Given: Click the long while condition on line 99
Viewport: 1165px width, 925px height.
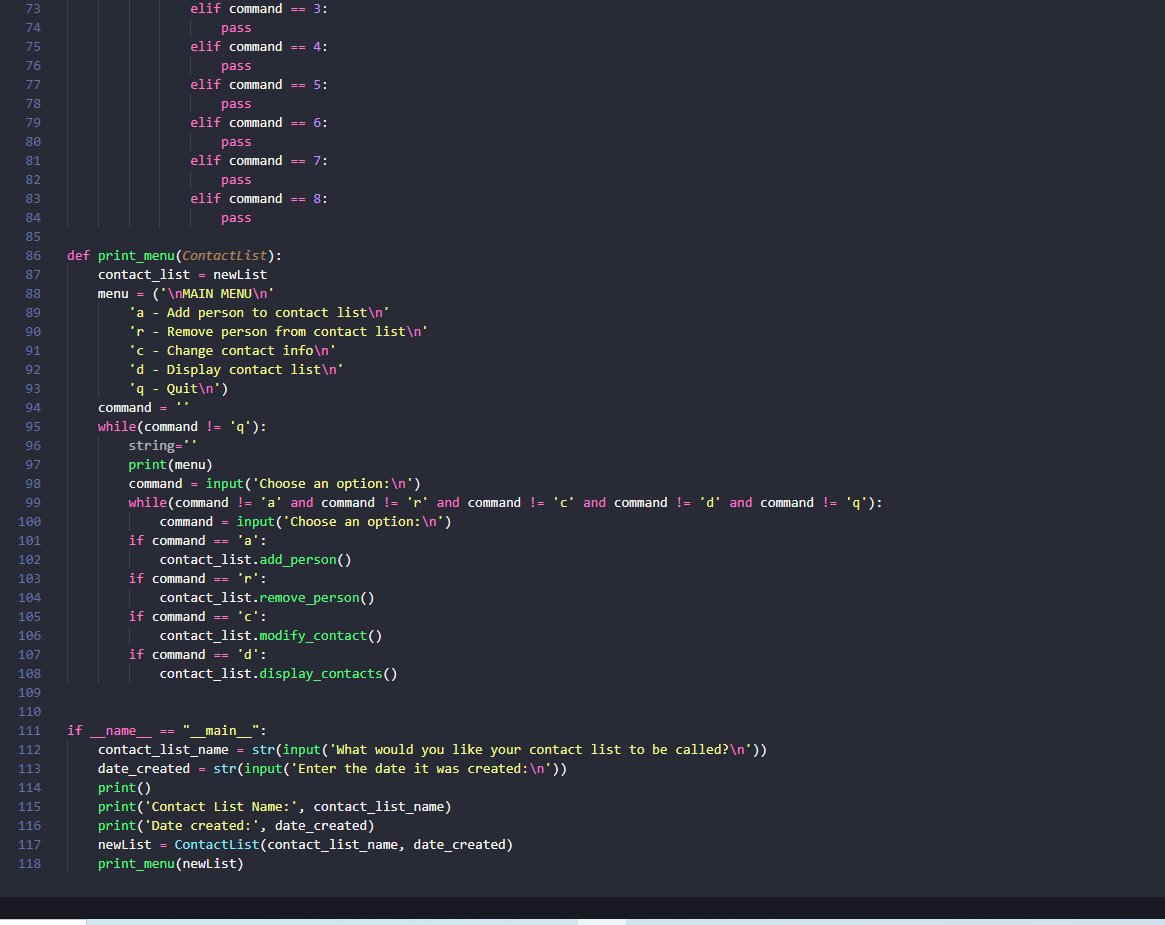Looking at the screenshot, I should pos(505,503).
